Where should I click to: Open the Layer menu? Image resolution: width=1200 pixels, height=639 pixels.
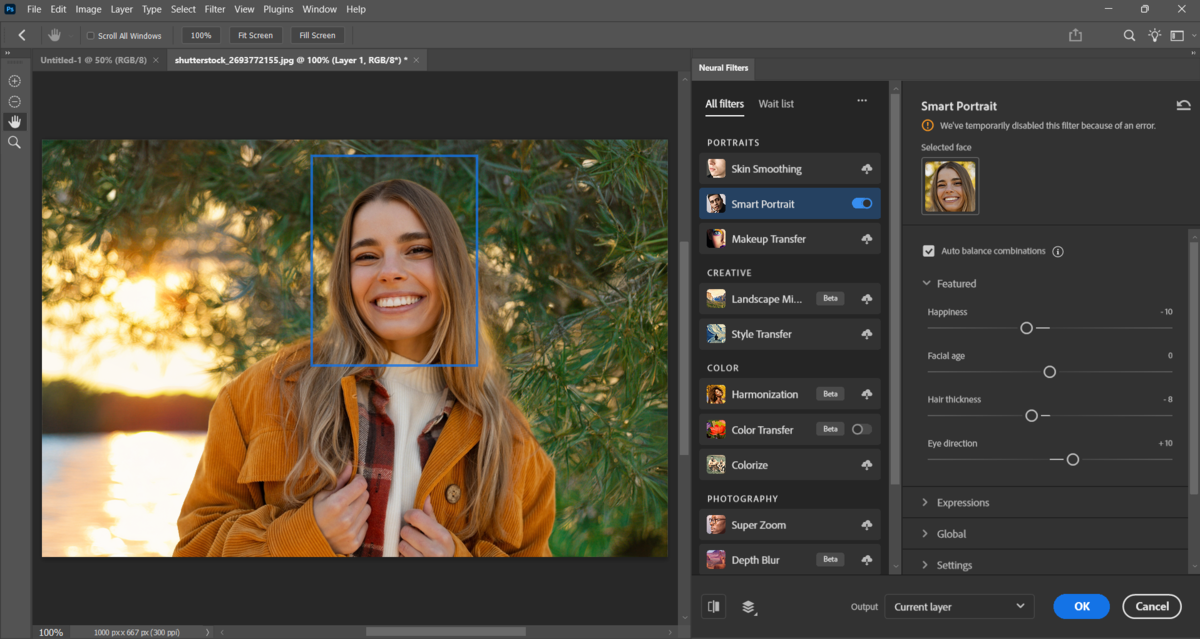point(122,9)
